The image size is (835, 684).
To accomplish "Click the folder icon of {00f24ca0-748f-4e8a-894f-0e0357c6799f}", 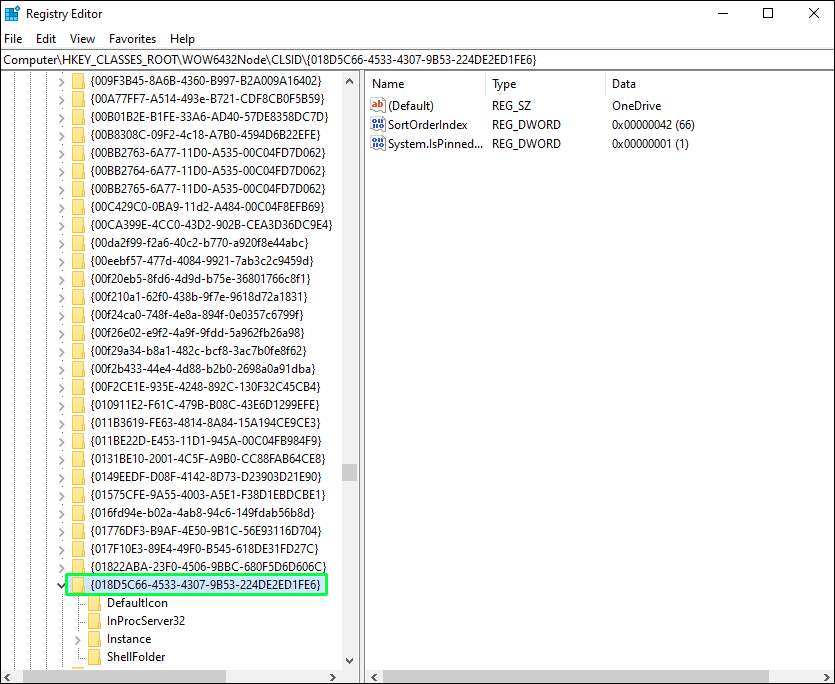I will (78, 315).
